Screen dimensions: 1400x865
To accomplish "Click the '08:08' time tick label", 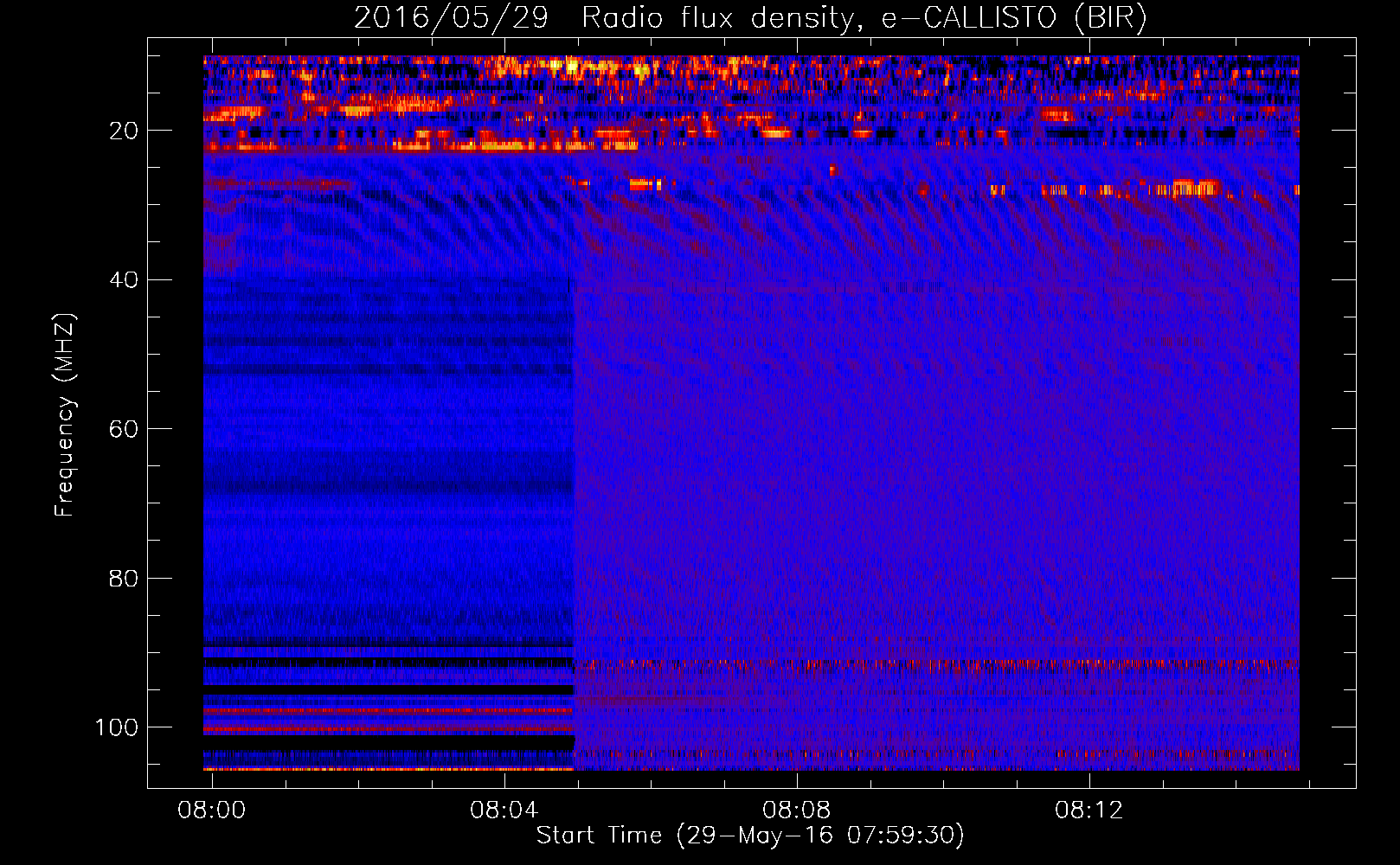I will coord(797,811).
